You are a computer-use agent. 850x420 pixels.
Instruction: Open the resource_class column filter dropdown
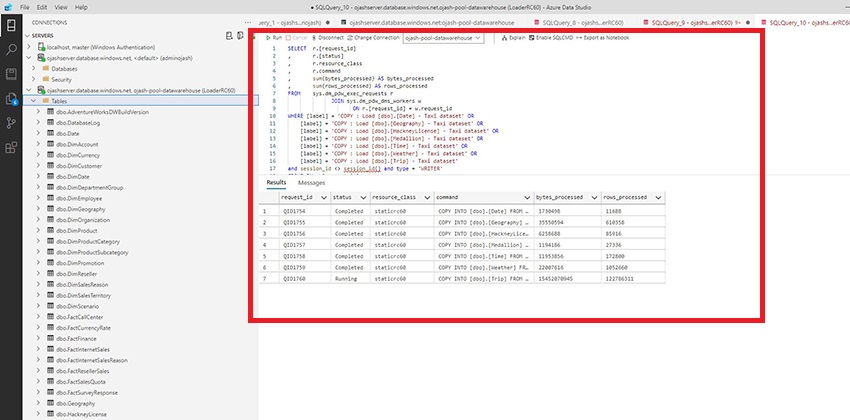pyautogui.click(x=427, y=198)
